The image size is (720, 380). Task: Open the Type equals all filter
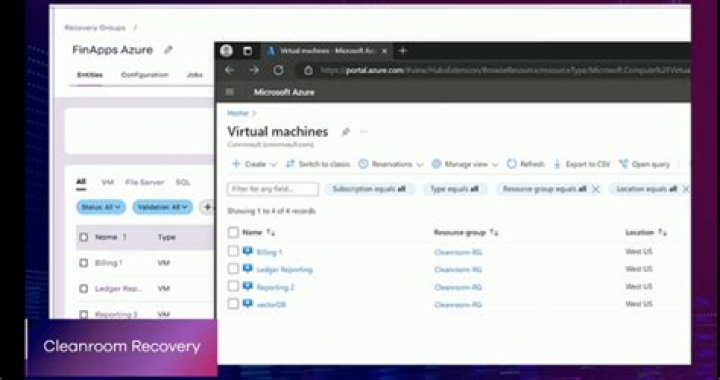click(x=454, y=189)
